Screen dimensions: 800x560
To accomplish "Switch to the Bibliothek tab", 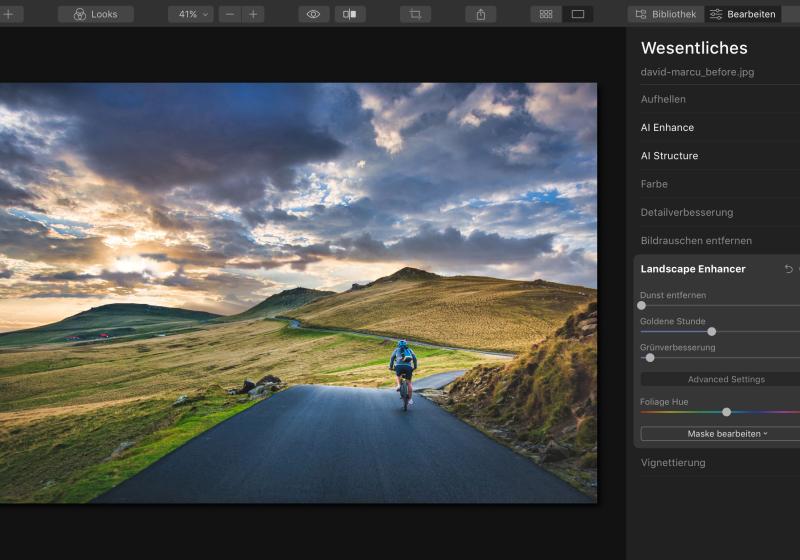I will [666, 14].
